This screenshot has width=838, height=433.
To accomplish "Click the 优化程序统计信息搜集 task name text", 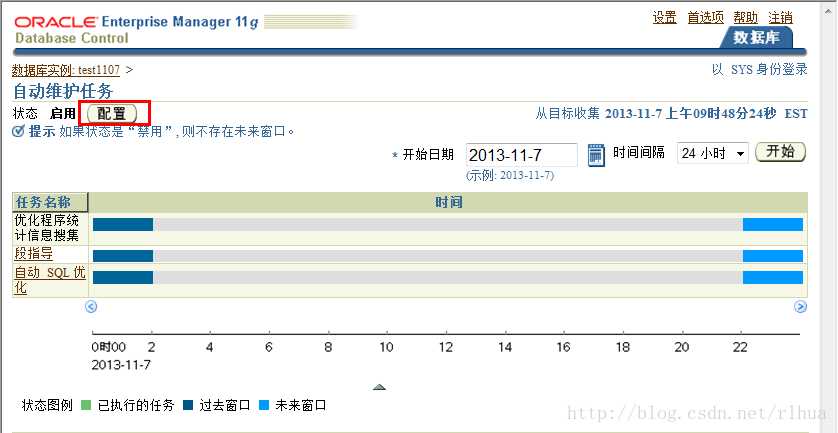I will pos(47,228).
